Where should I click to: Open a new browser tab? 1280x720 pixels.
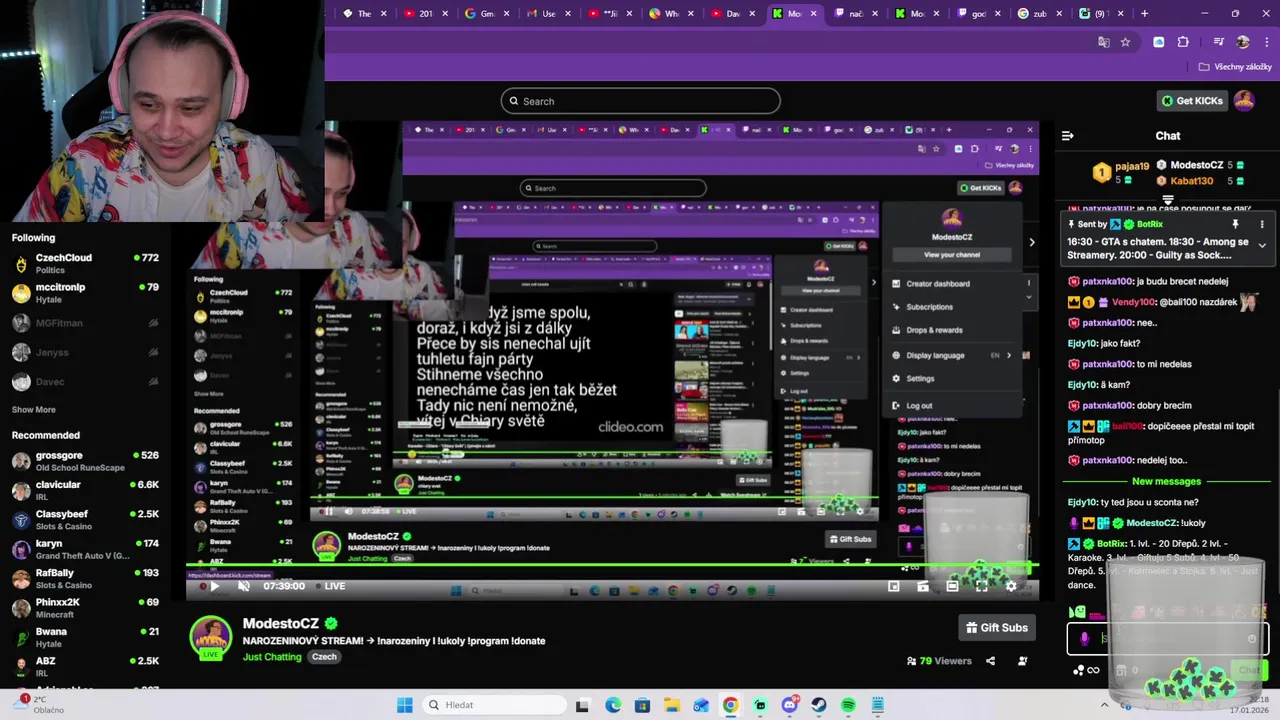(1144, 14)
